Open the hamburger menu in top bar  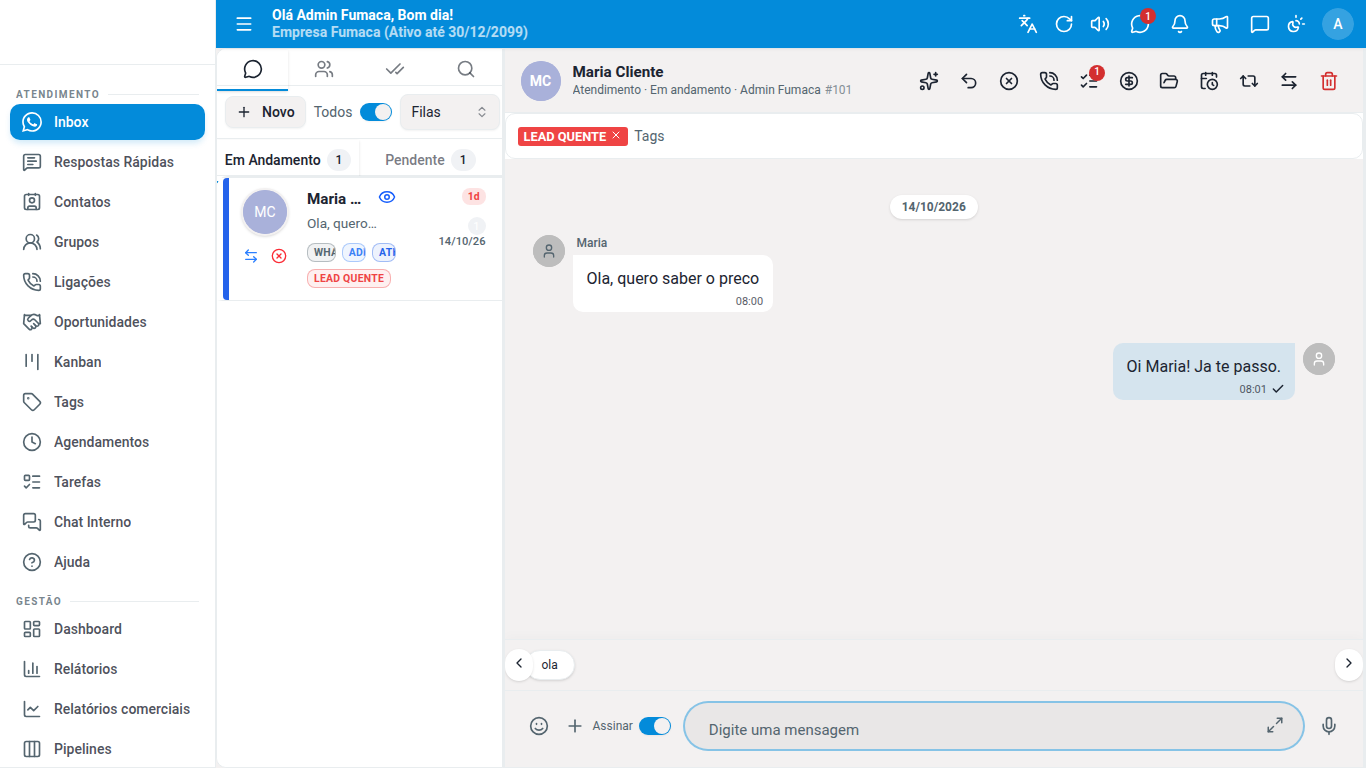pyautogui.click(x=244, y=24)
